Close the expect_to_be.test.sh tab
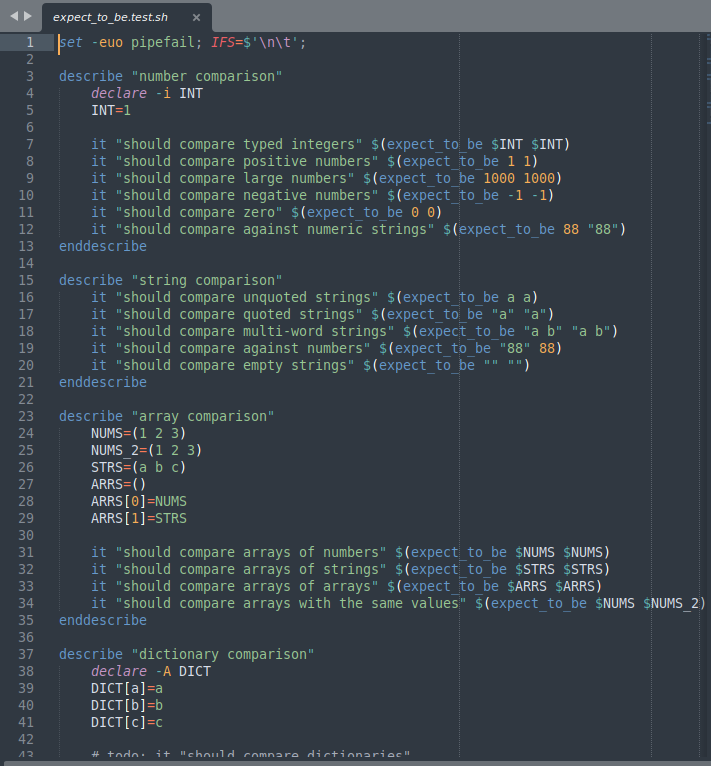This screenshot has height=766, width=711. 196,18
